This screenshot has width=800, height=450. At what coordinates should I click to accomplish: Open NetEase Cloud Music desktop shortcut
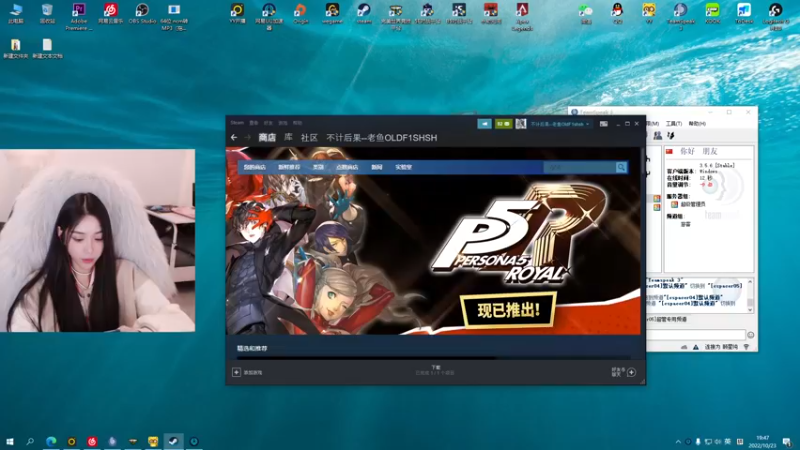pos(110,14)
